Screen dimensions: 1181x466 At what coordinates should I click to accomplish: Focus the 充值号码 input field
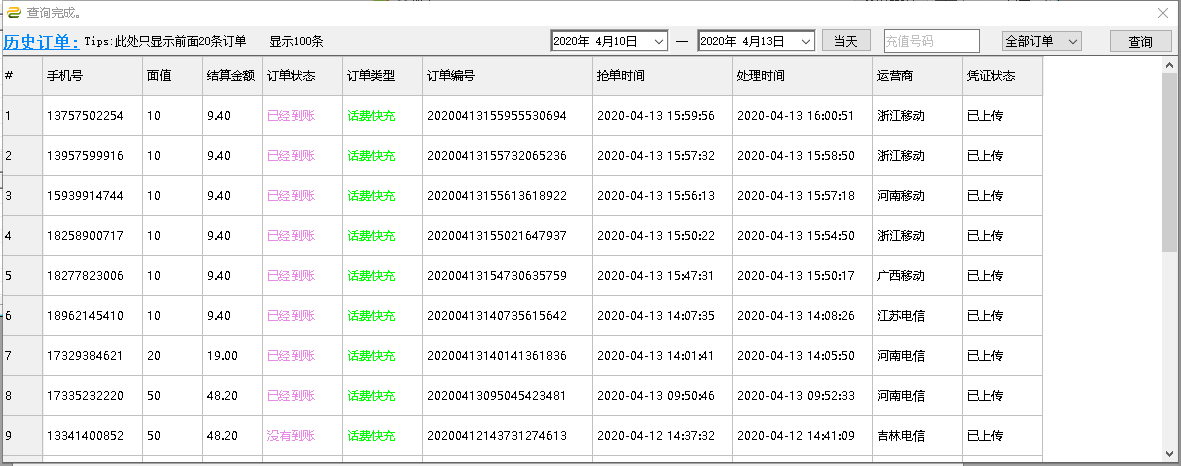[x=931, y=41]
